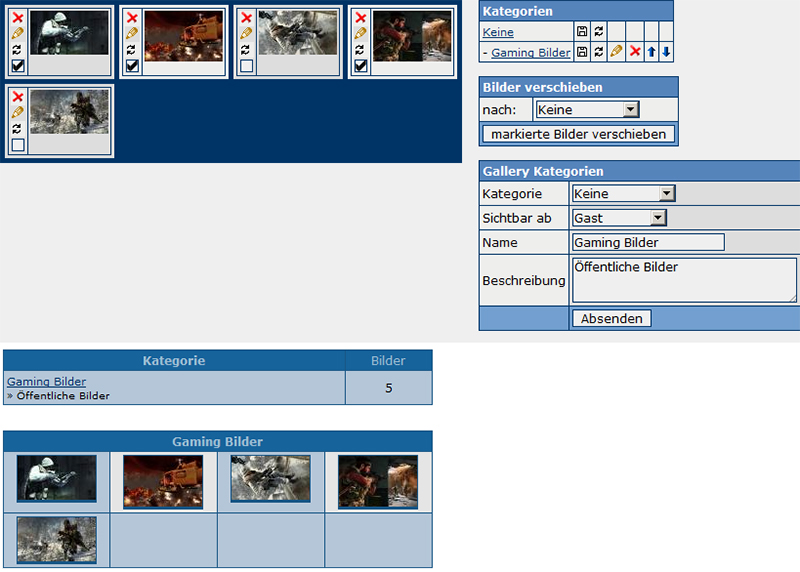Click save icon in Gaming Bilder category row
The height and width of the screenshot is (572, 800).
(x=582, y=52)
